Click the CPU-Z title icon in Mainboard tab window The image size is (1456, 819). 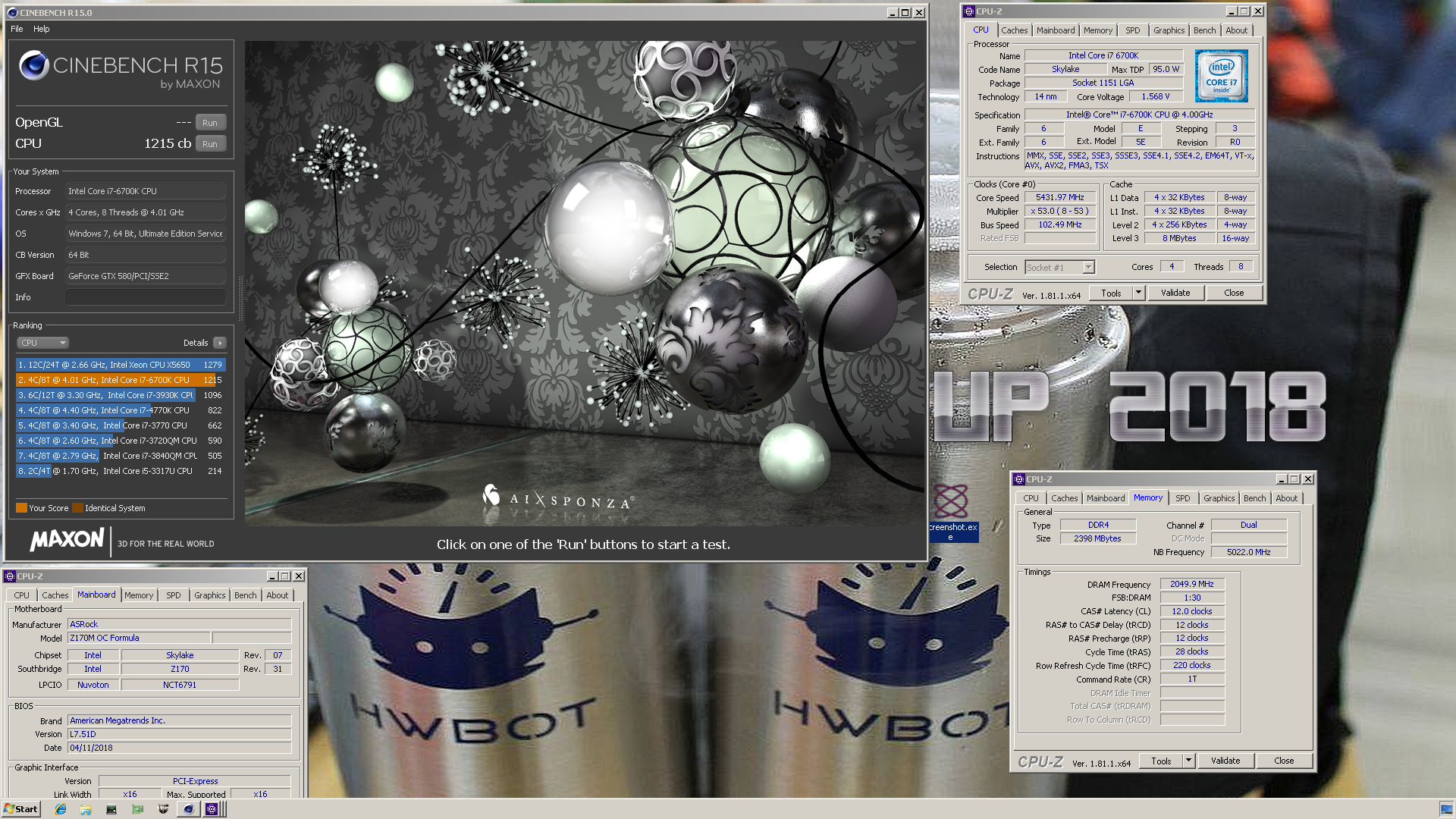tap(10, 576)
